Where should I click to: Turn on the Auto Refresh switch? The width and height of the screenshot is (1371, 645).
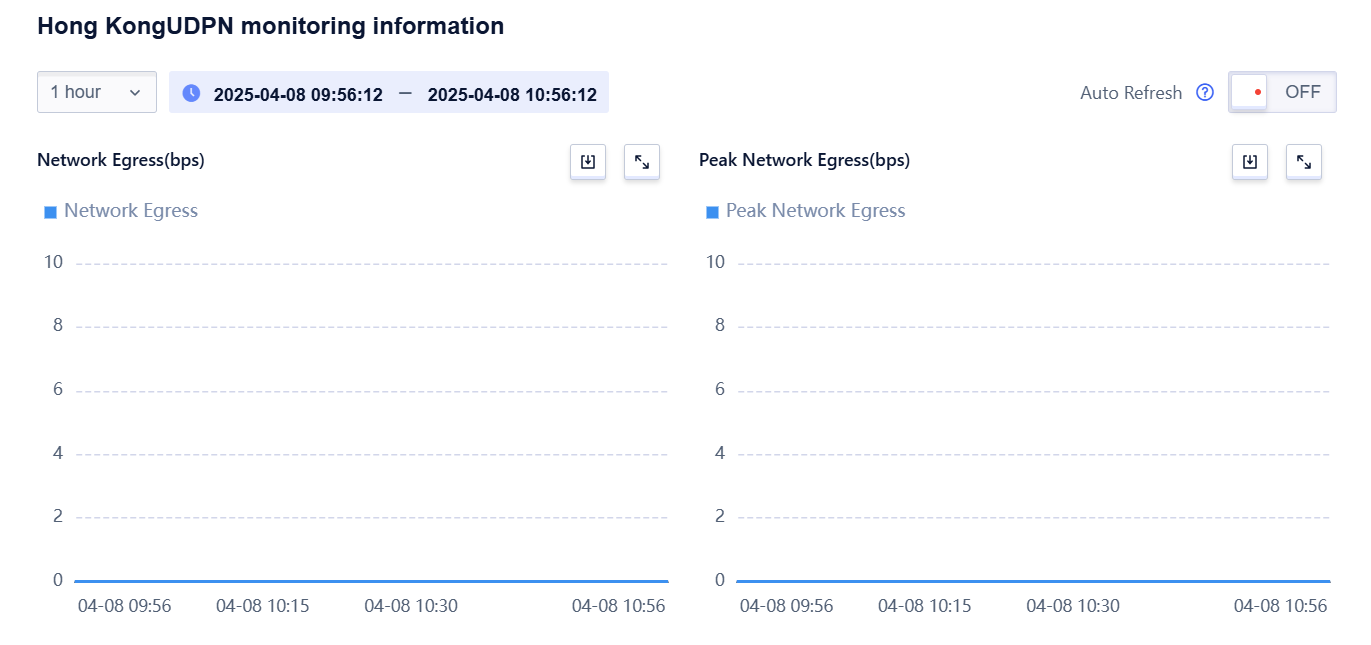[x=1250, y=92]
